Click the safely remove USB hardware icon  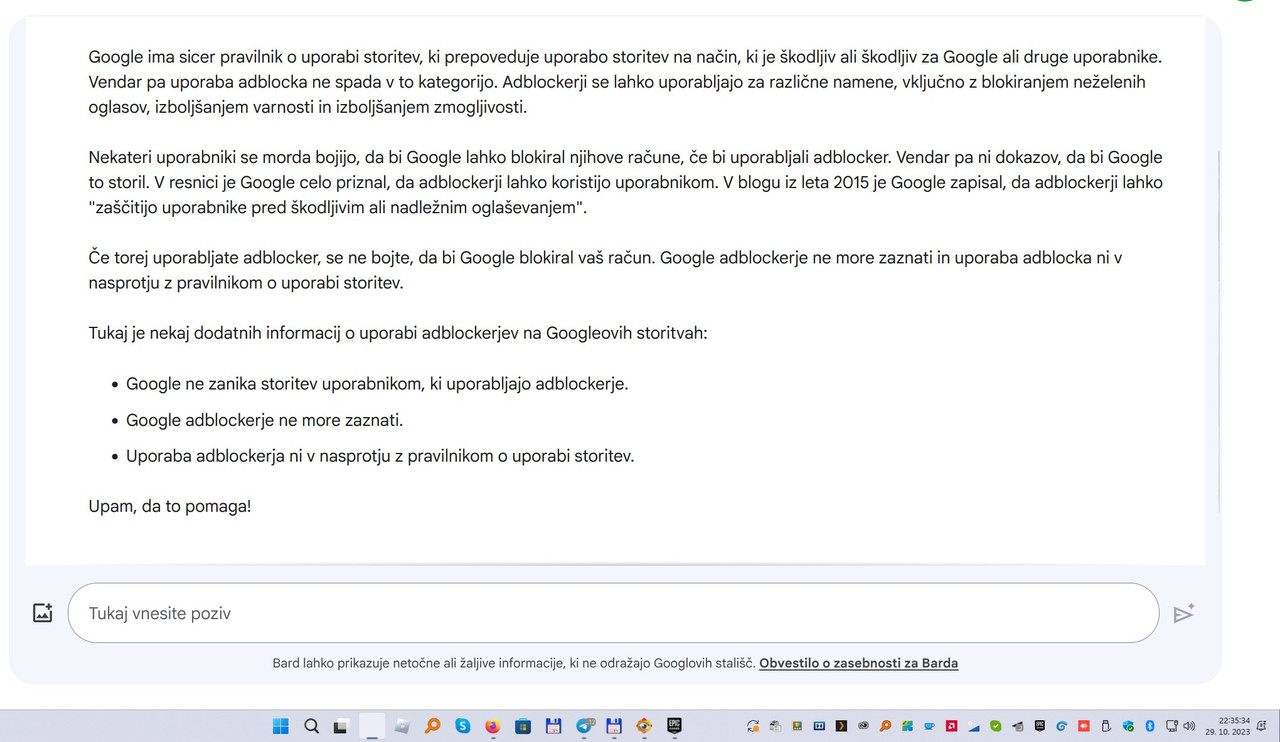[1106, 726]
